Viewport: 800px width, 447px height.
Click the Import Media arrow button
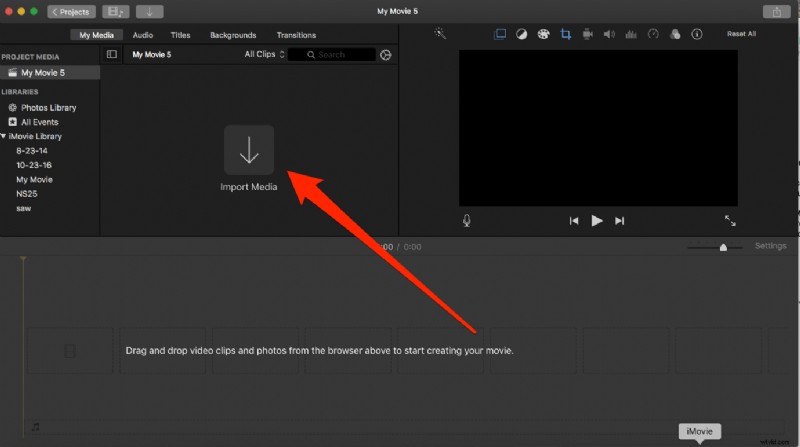(248, 150)
